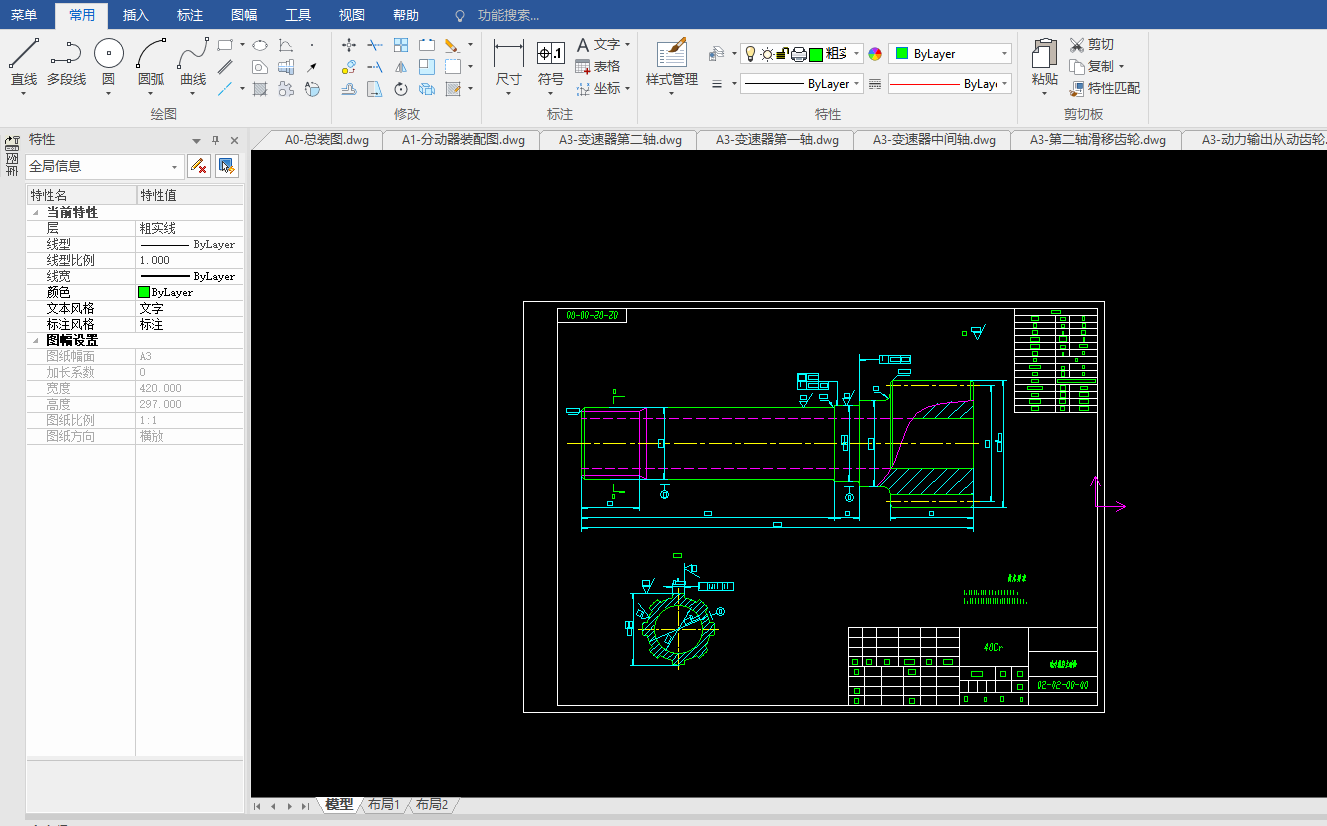Open the black line ByLayer linetype dropdown
The width and height of the screenshot is (1327, 826).
tap(802, 84)
